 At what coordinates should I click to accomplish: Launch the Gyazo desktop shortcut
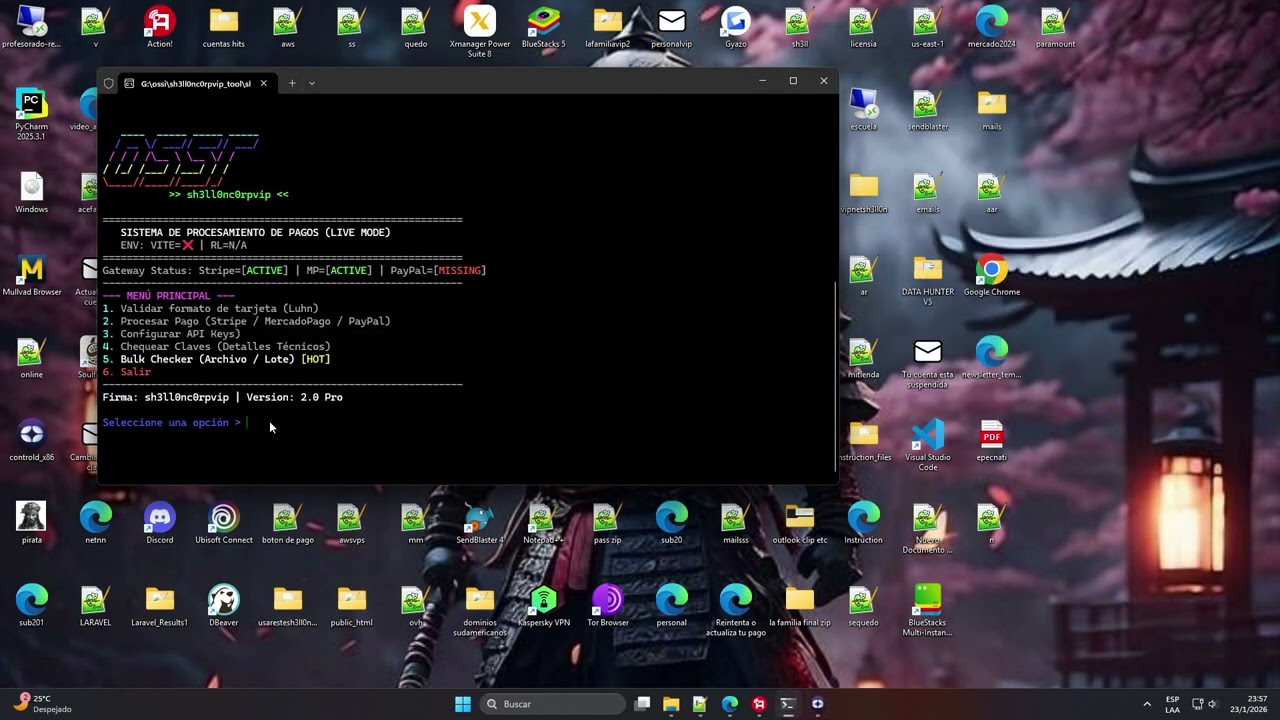pos(736,27)
